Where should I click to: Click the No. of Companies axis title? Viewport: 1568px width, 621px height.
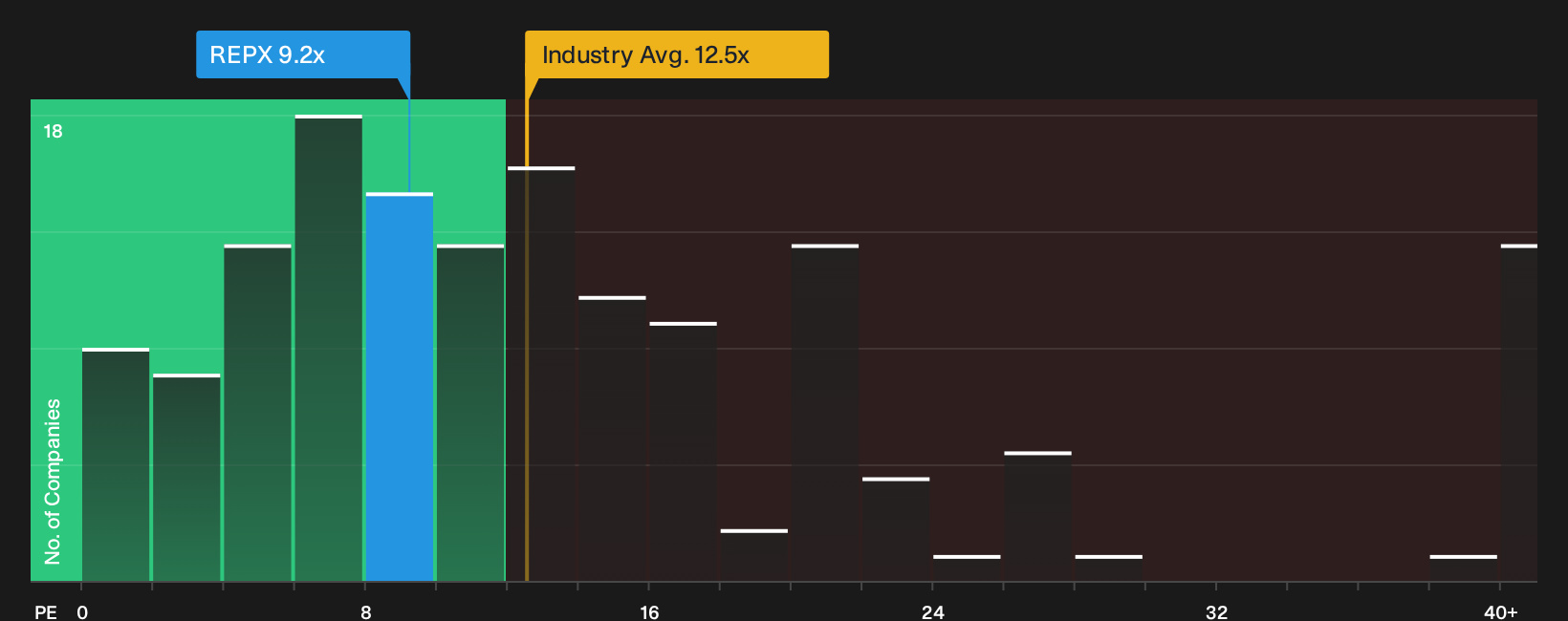coord(53,482)
